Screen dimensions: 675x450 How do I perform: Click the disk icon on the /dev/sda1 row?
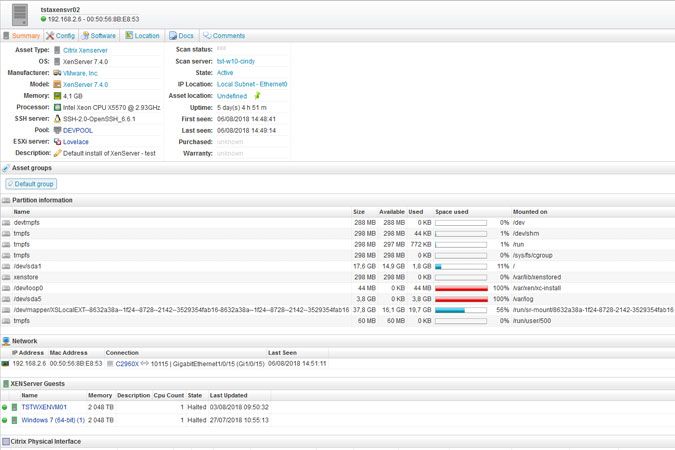click(x=6, y=267)
